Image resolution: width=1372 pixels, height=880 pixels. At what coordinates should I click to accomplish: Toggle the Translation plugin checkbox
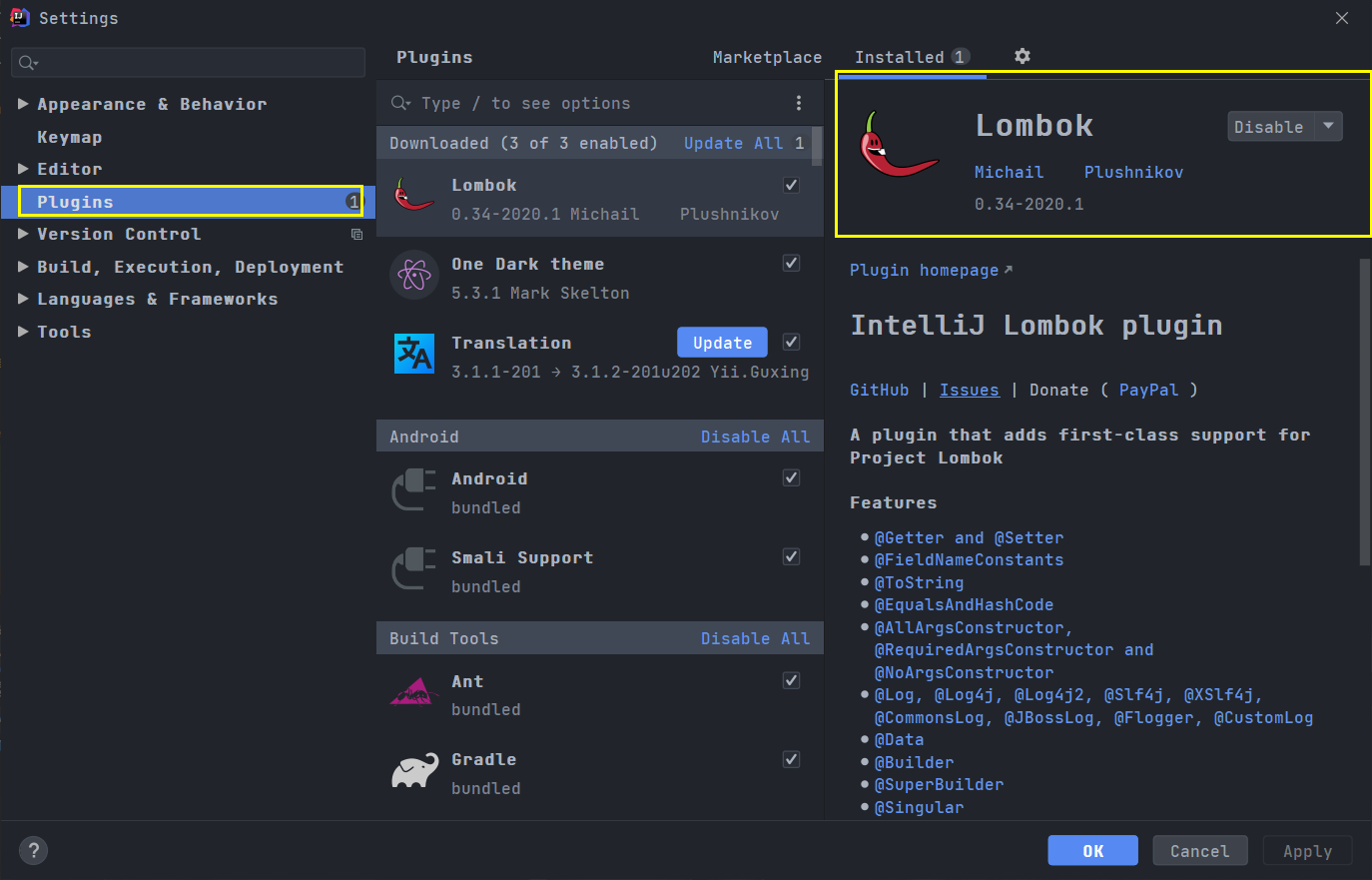click(792, 342)
